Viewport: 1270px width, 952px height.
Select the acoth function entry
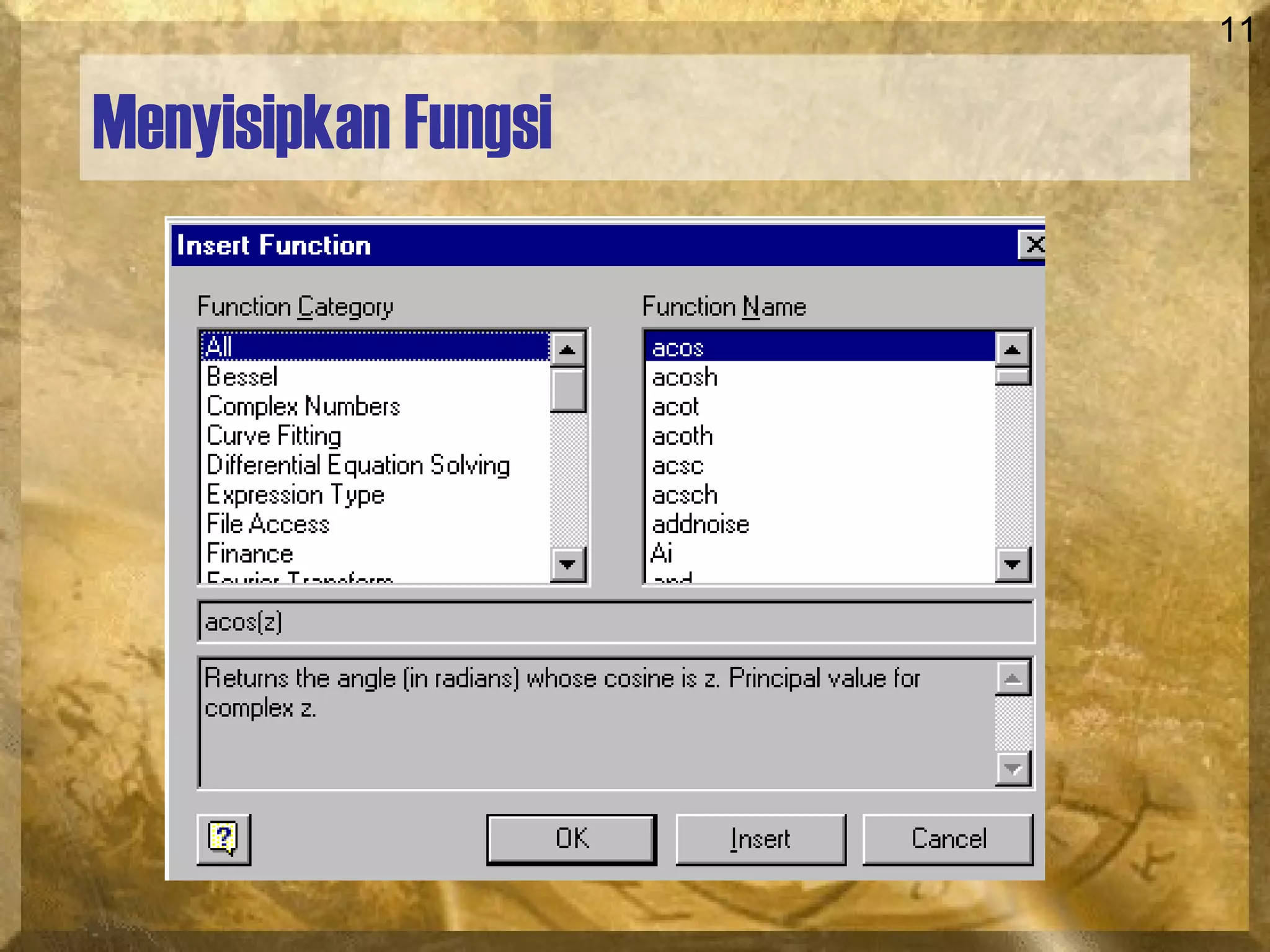[682, 436]
